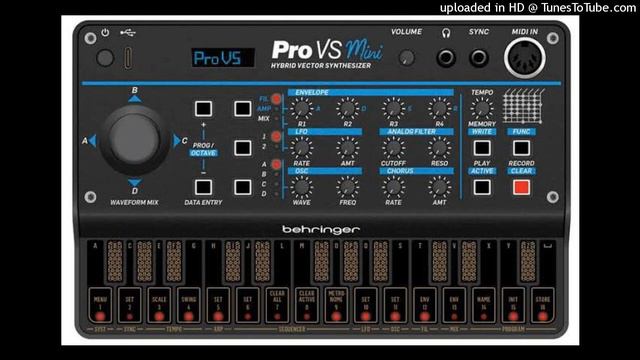Adjust the OSC WAVE knob
640x360 pixels.
click(302, 187)
